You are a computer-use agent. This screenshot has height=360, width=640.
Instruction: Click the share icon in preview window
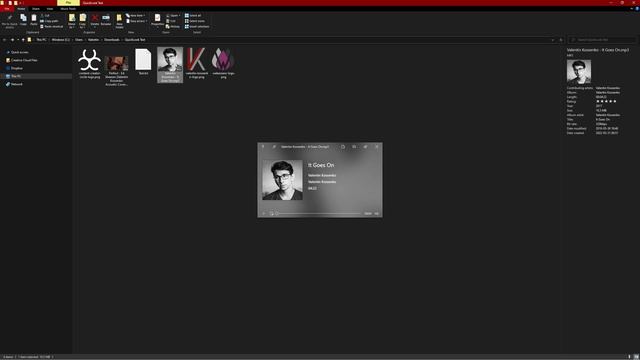[354, 147]
